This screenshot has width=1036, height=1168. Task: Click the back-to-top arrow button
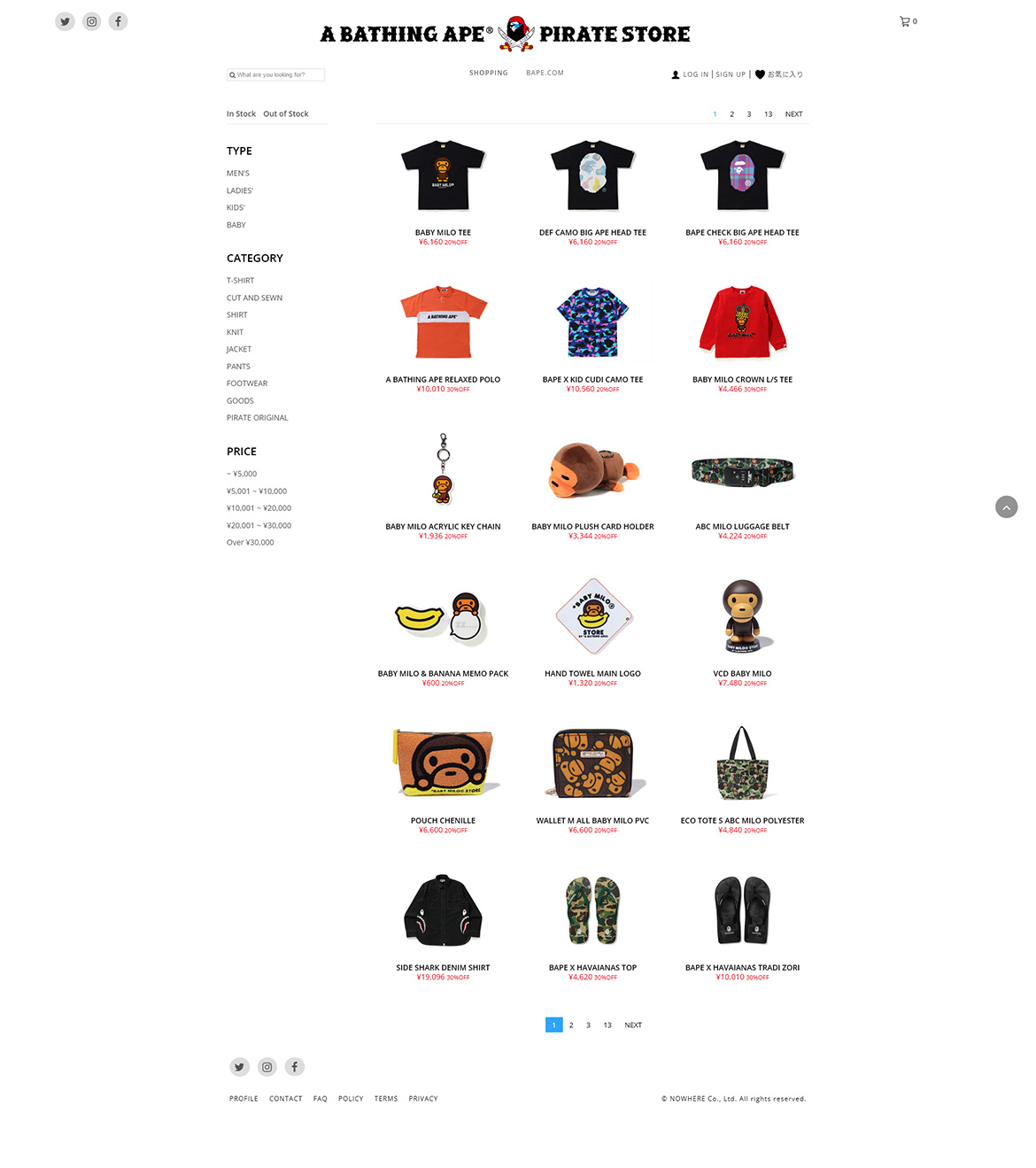pos(1007,507)
